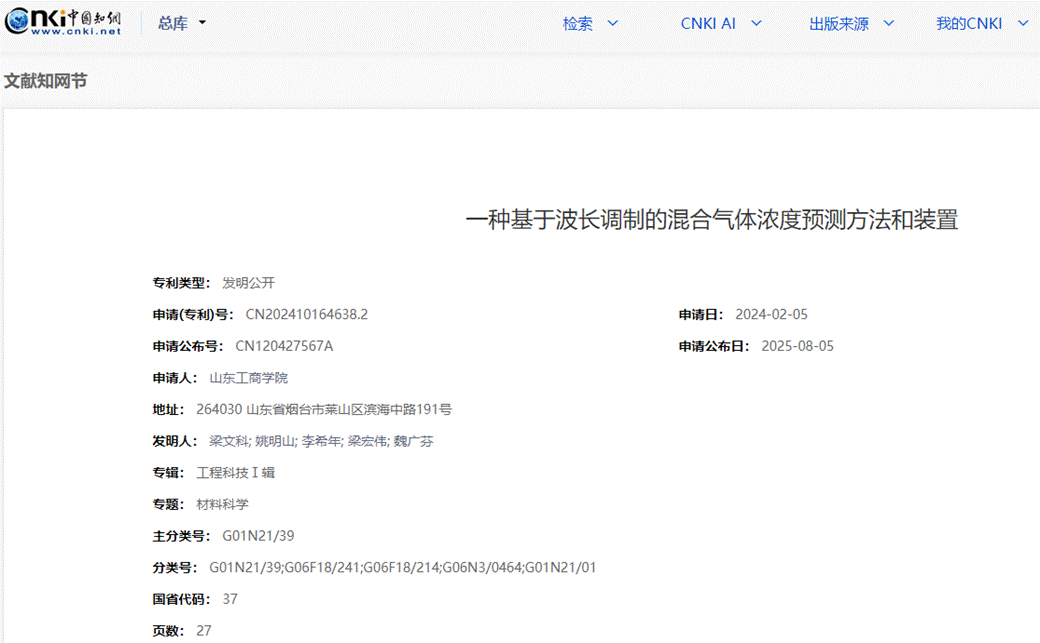Click application number CN202410164638.2
Viewport: 1040px width, 643px height.
click(307, 315)
